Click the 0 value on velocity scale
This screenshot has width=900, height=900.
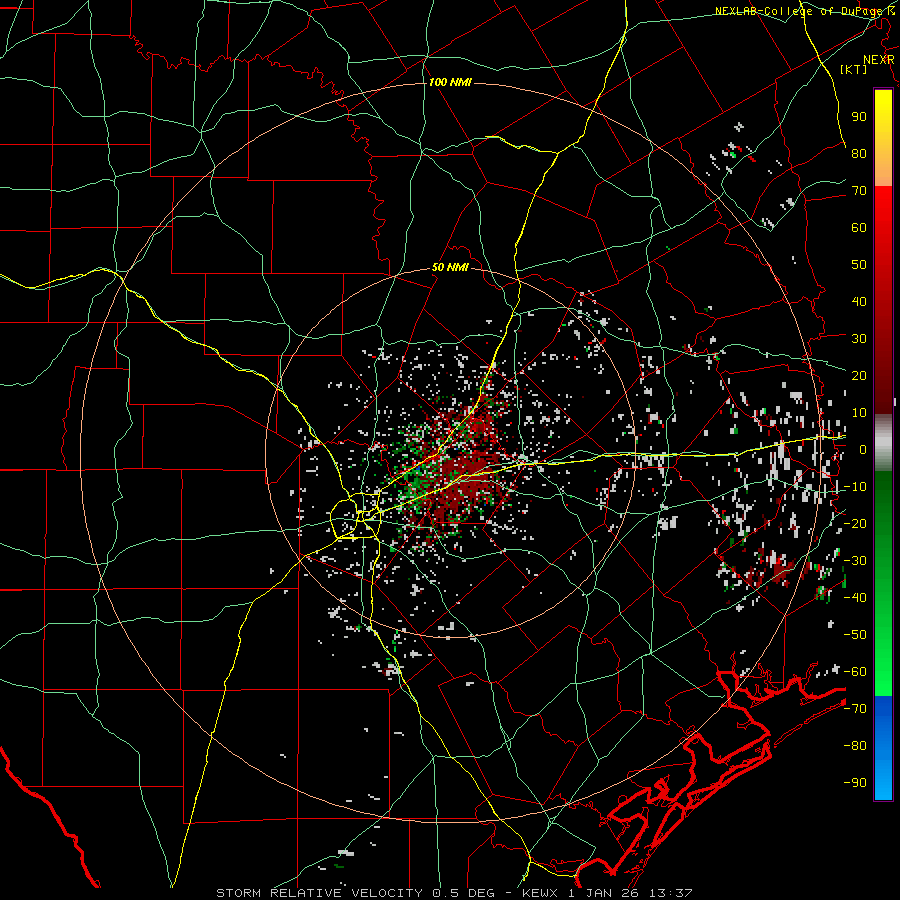[863, 450]
